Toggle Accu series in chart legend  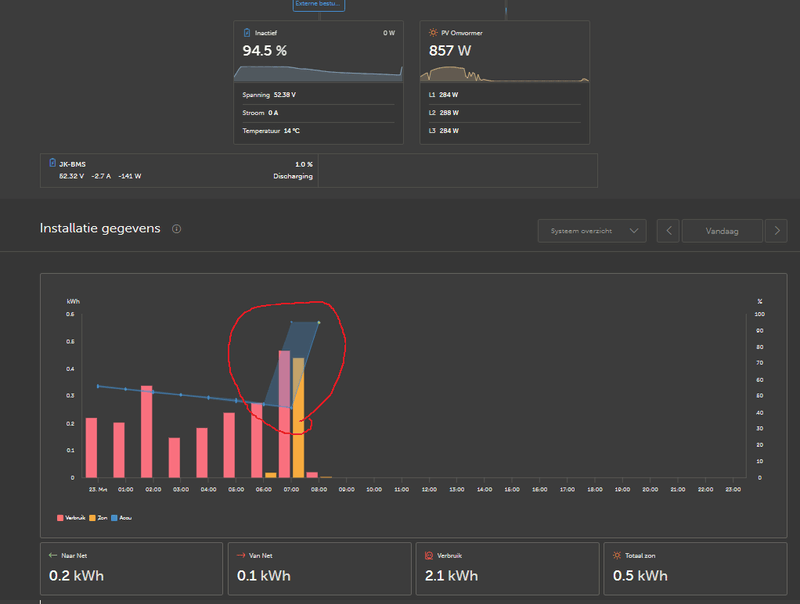coord(121,518)
